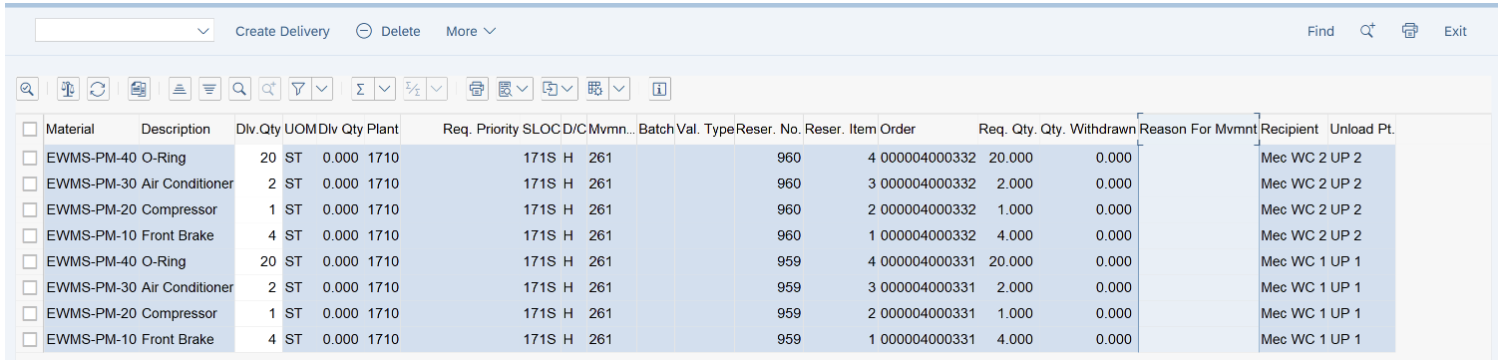Check the Front Brake row, reservation 960
1502x361 pixels.
(29, 236)
